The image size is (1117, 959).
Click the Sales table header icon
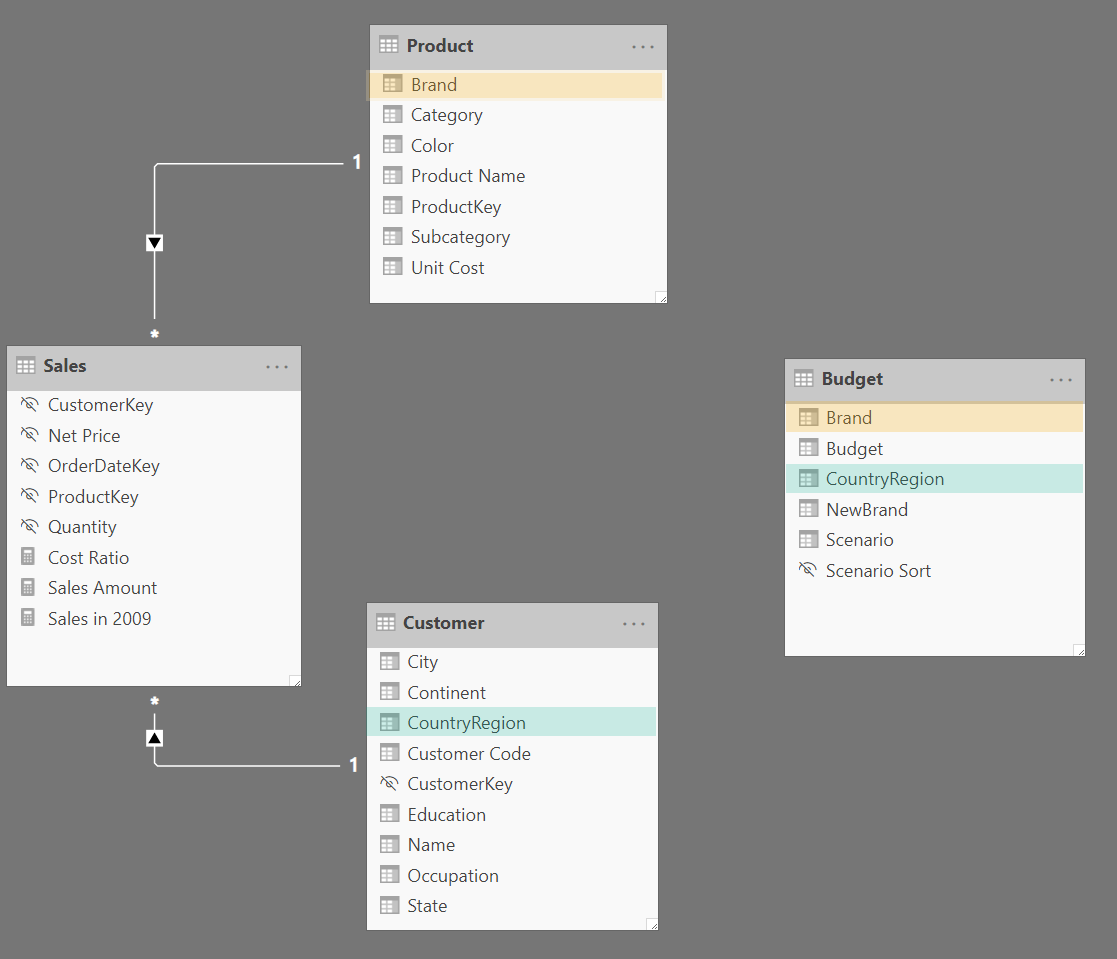point(26,366)
